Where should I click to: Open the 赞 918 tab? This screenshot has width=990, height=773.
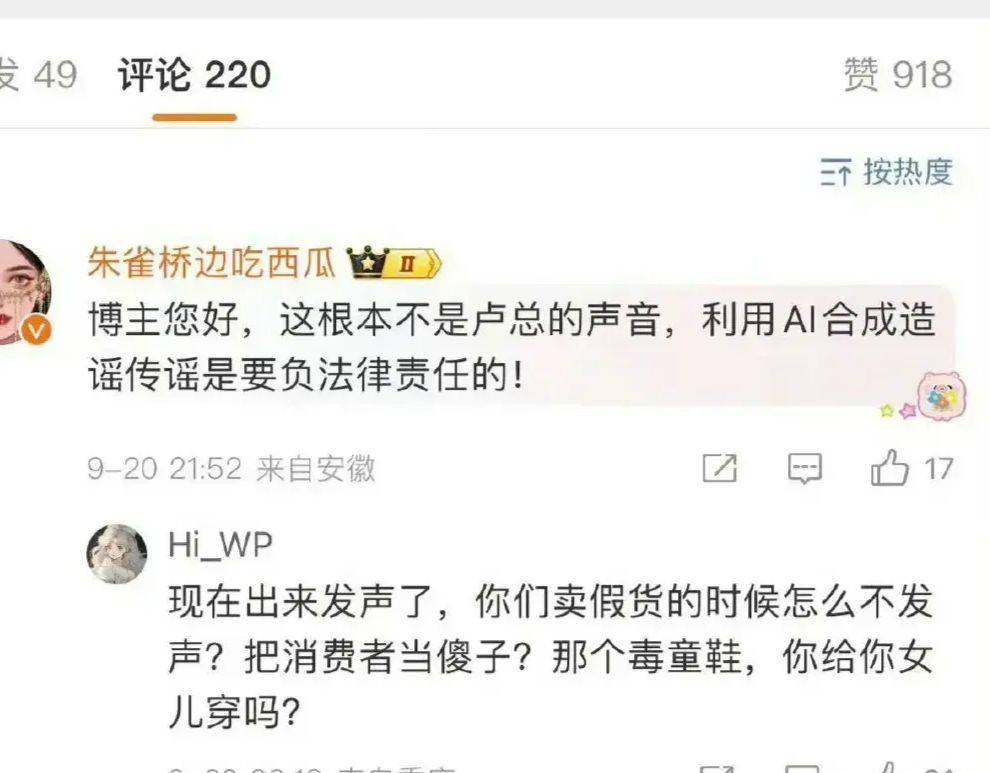(x=898, y=75)
